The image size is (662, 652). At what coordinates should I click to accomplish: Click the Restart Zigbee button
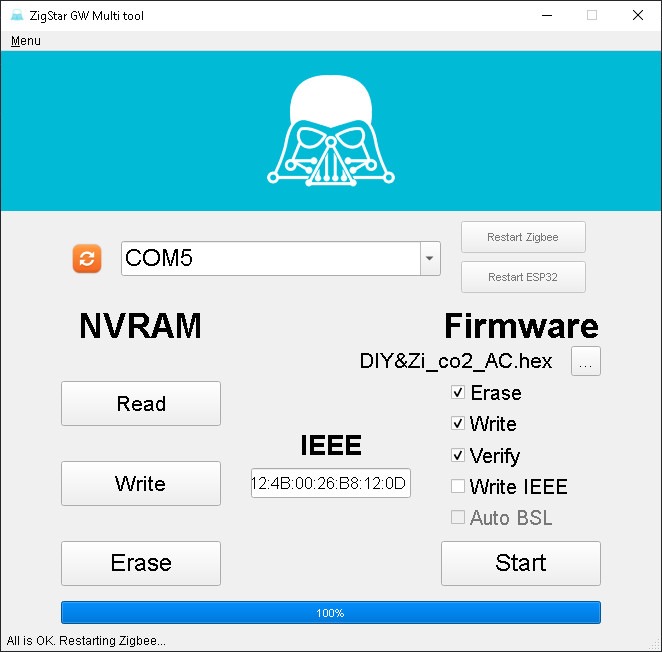coord(523,237)
